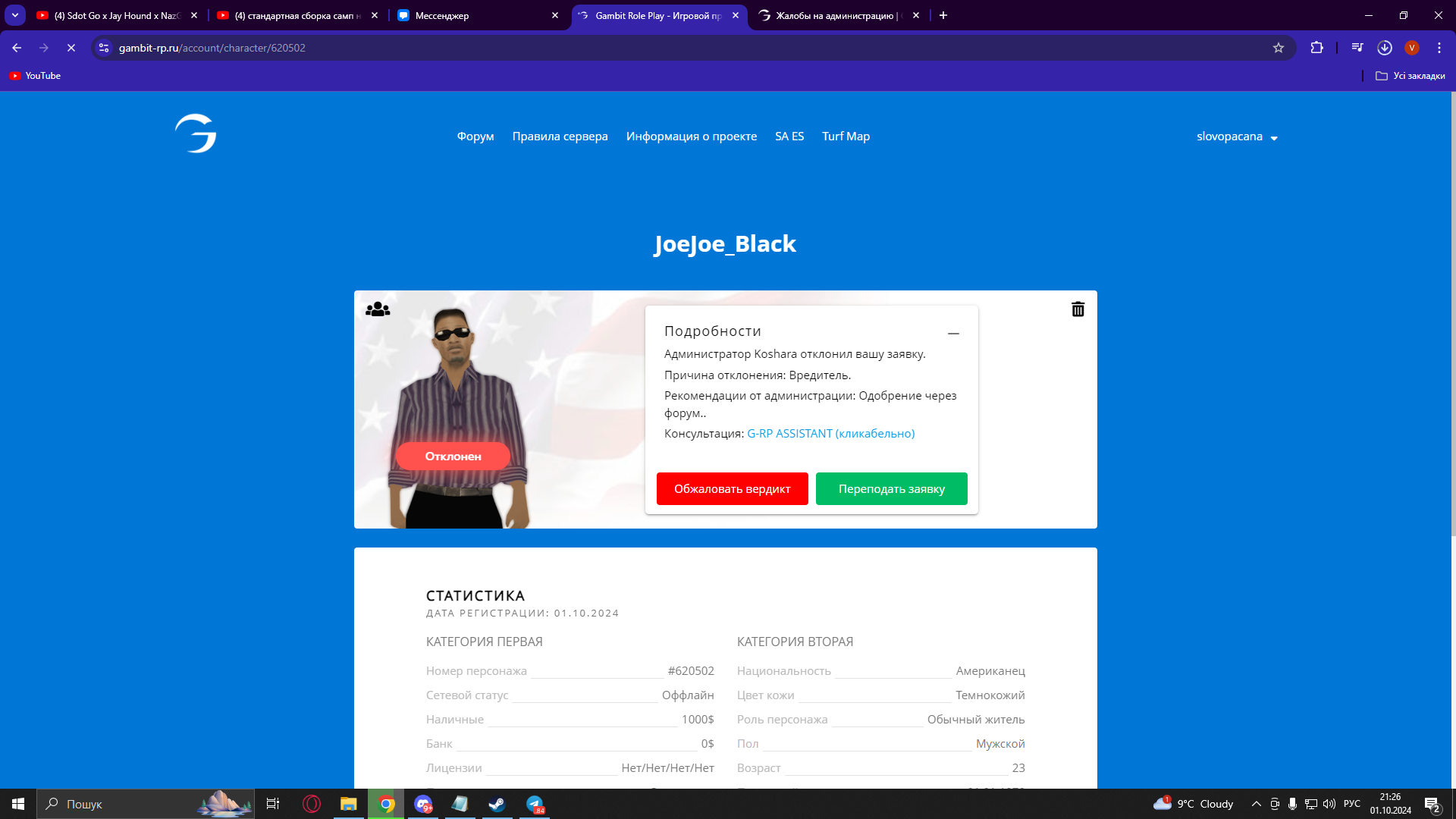Bookmark this page with star icon
Viewport: 1456px width, 819px height.
(1279, 48)
